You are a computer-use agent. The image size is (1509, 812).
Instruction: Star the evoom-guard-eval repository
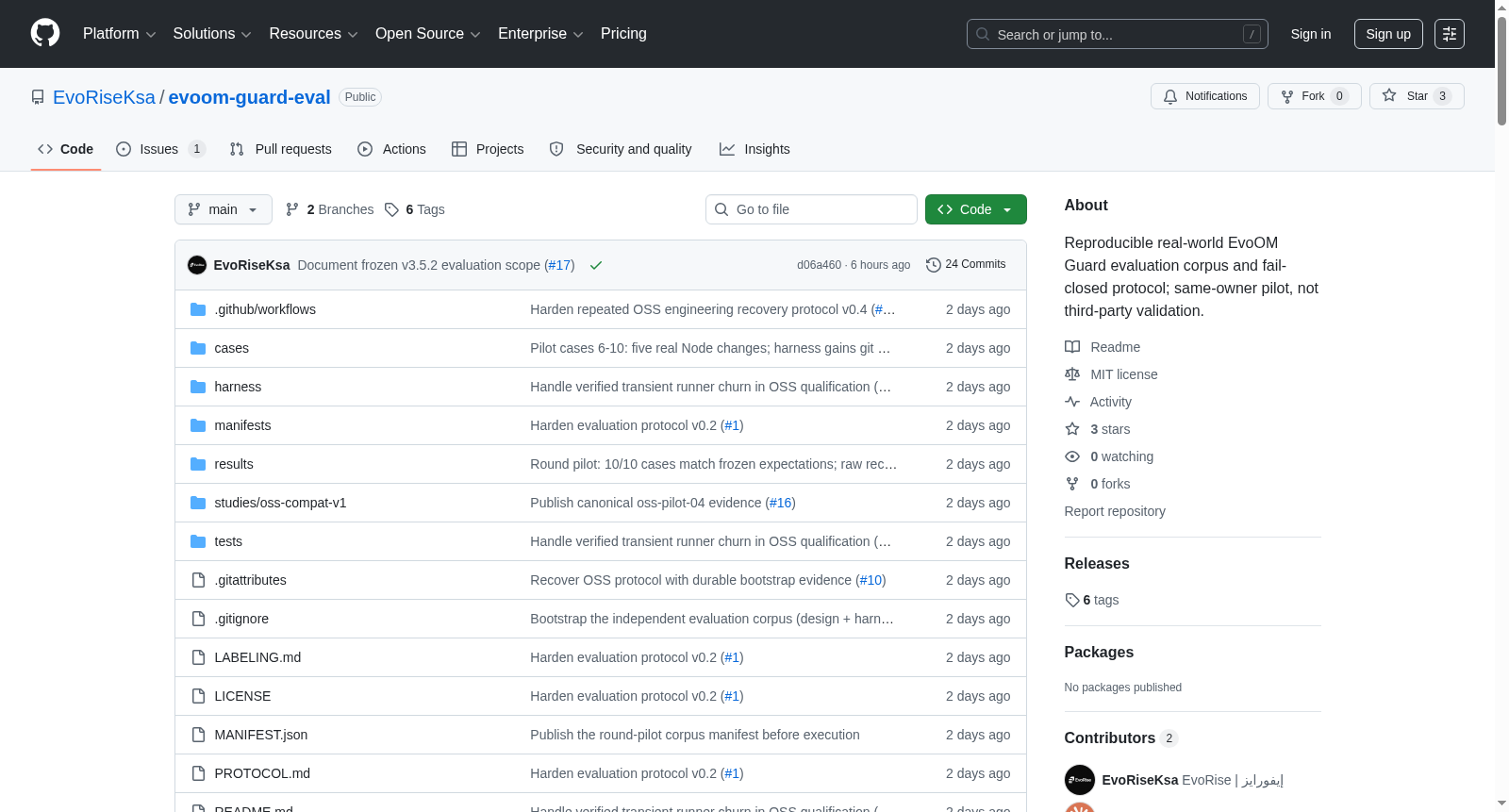pos(1417,96)
